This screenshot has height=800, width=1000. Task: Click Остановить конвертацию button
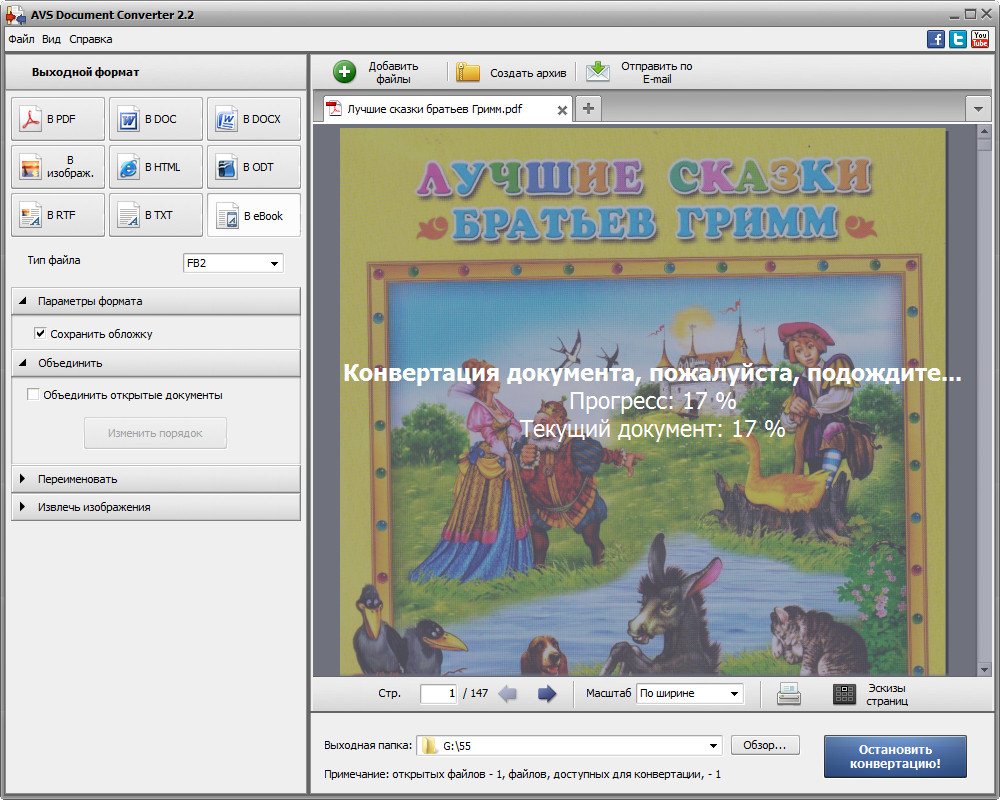point(895,757)
